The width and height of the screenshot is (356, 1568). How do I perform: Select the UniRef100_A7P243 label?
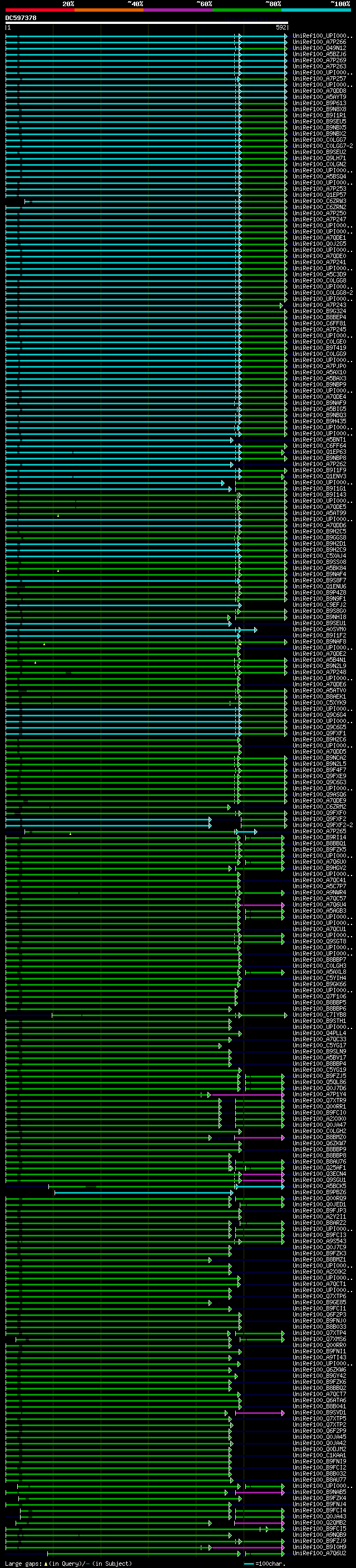tap(319, 305)
